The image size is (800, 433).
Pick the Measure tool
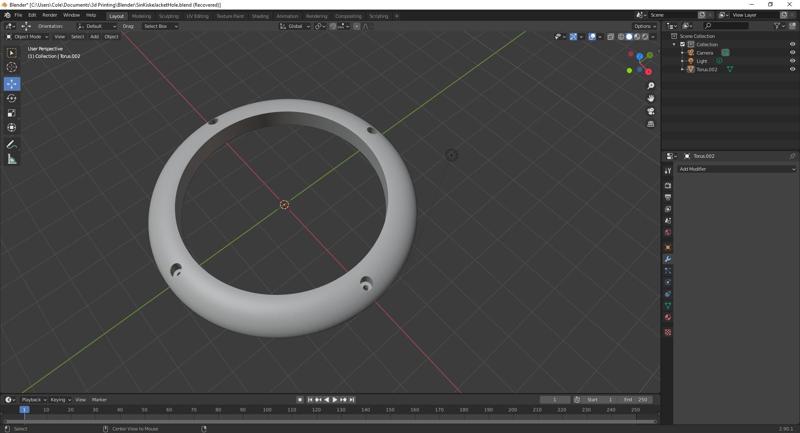(12, 159)
